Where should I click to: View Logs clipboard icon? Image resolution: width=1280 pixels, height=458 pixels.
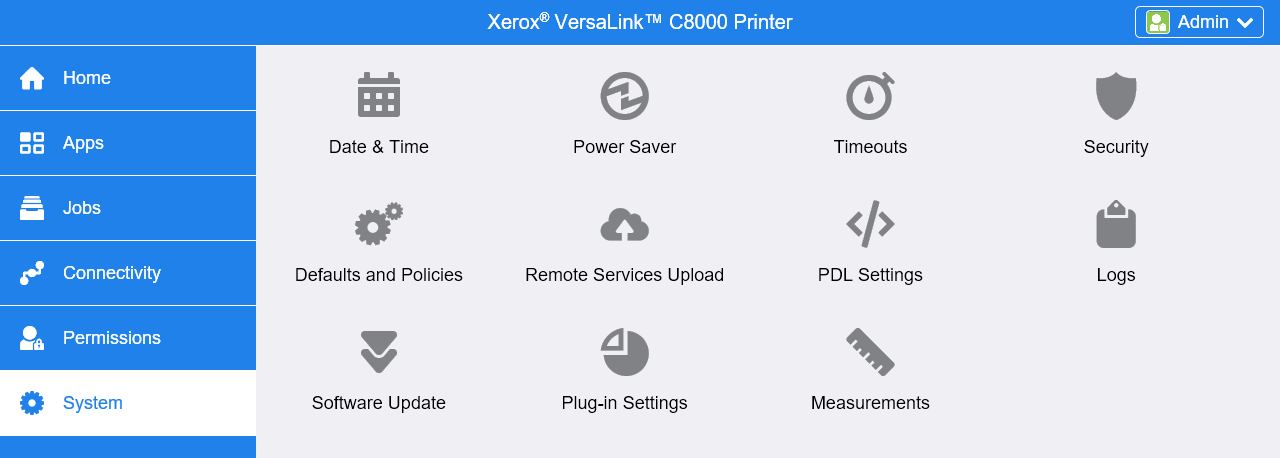tap(1116, 224)
